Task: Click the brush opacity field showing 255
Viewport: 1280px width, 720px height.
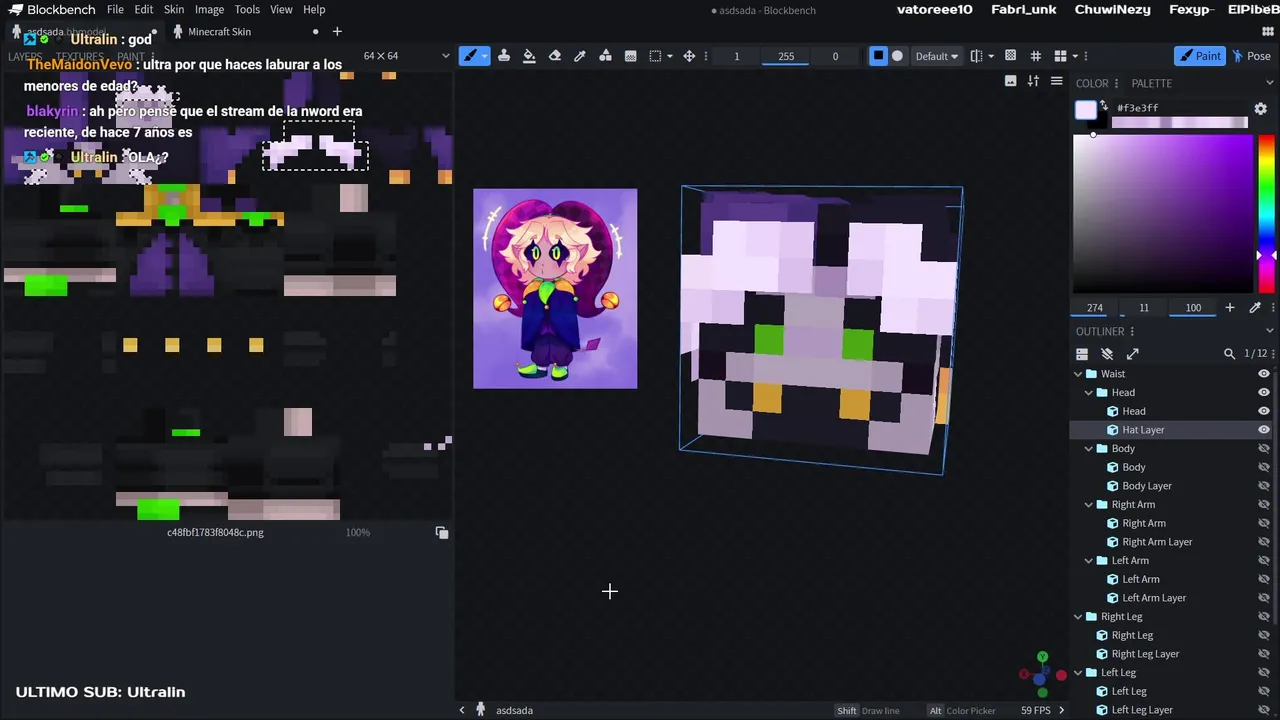Action: [x=786, y=56]
